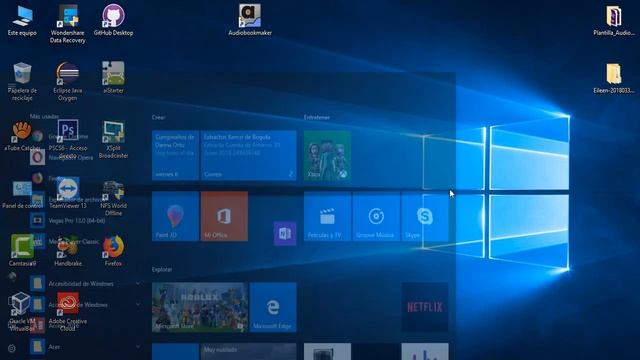The width and height of the screenshot is (640, 360).
Task: Open Accesibilidad de Windows folder entry
Action: click(x=86, y=283)
